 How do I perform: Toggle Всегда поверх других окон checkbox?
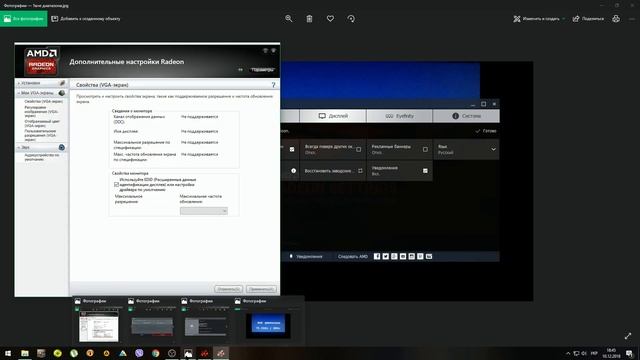point(358,149)
